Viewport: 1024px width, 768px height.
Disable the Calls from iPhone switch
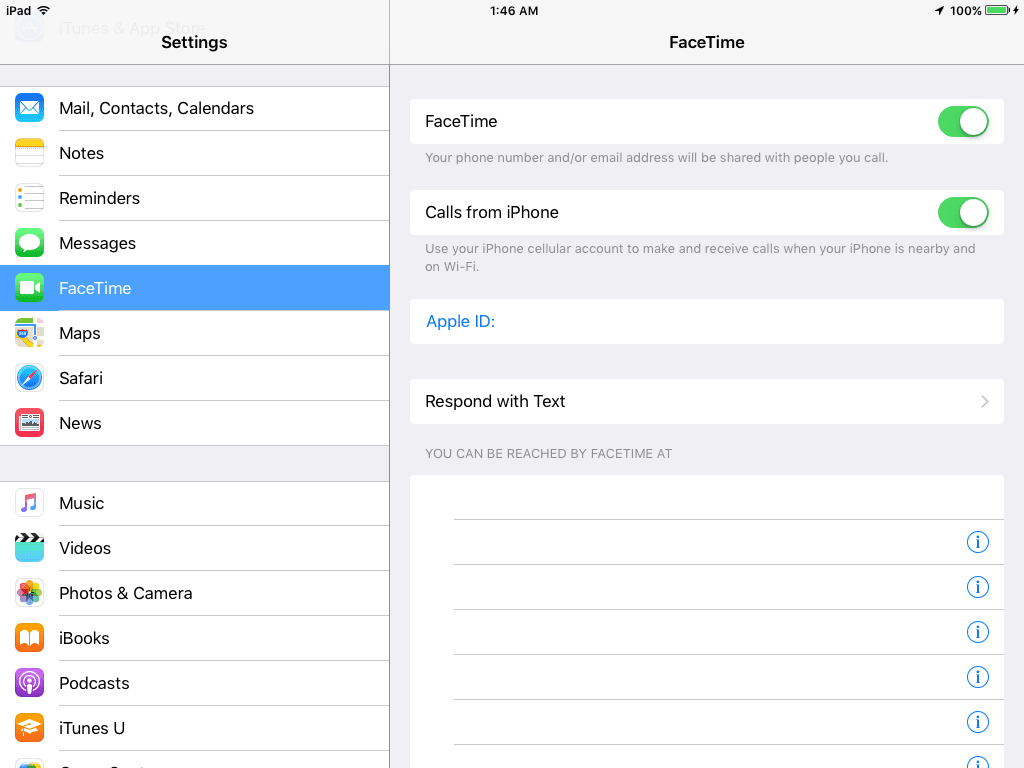point(963,212)
